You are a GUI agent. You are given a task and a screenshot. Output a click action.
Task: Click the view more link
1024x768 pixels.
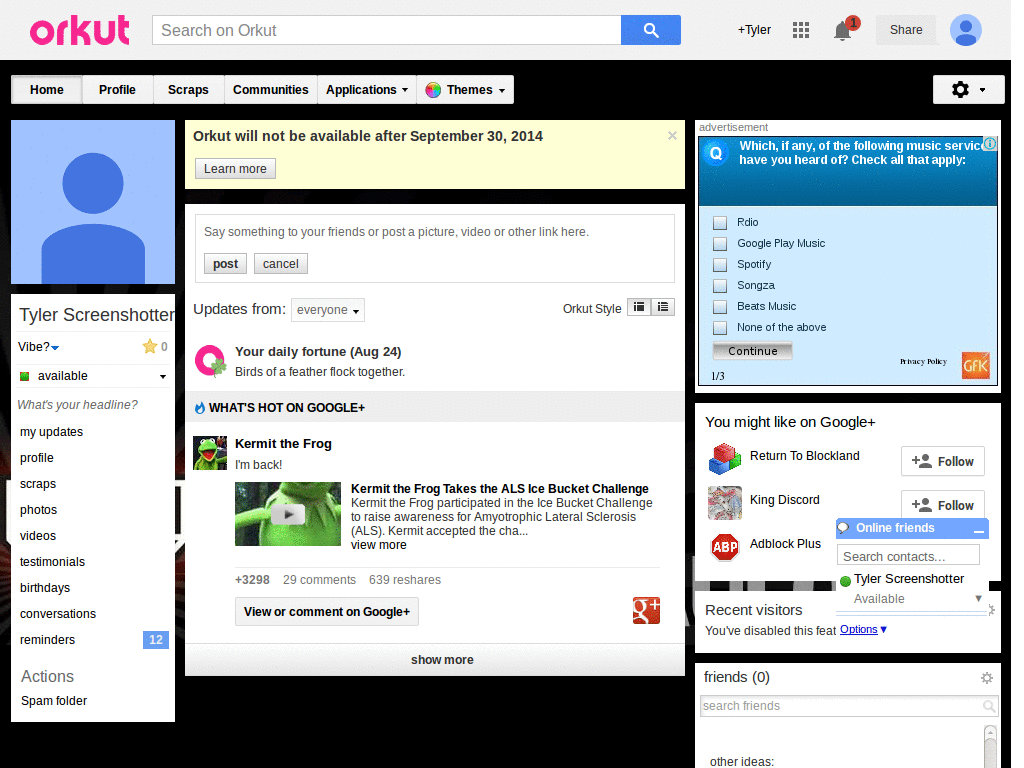(x=378, y=545)
